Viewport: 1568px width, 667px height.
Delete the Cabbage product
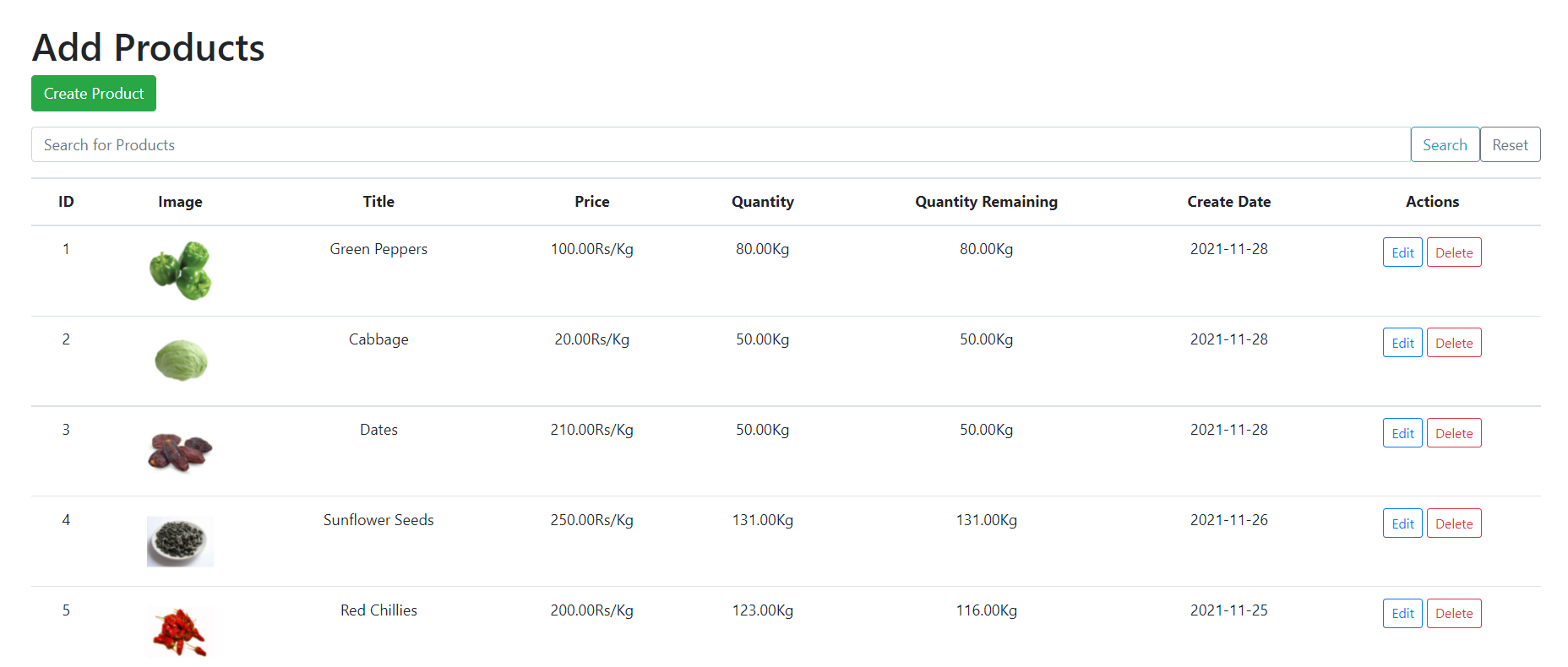pyautogui.click(x=1454, y=342)
